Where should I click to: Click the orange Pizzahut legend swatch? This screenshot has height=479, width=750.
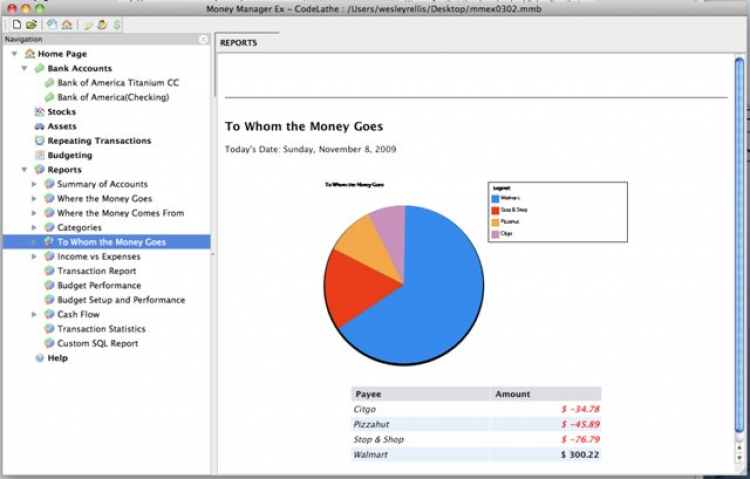[x=495, y=222]
